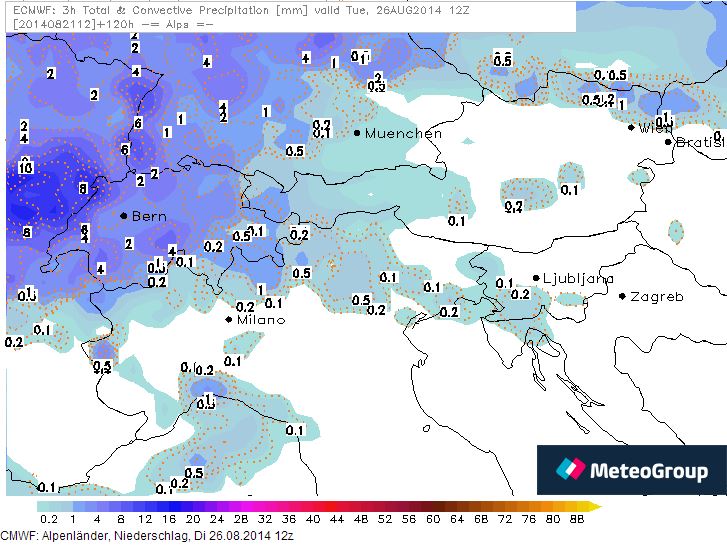The height and width of the screenshot is (548, 727).
Task: Click the 60 label on the color scale
Action: [433, 519]
